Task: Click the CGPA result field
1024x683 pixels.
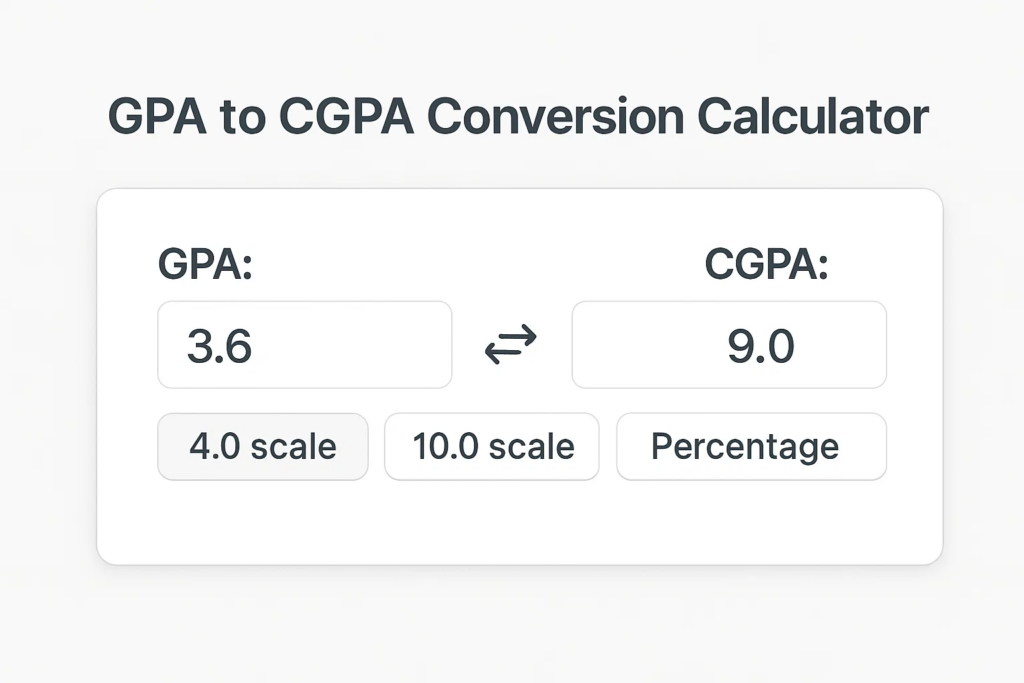Action: (729, 345)
